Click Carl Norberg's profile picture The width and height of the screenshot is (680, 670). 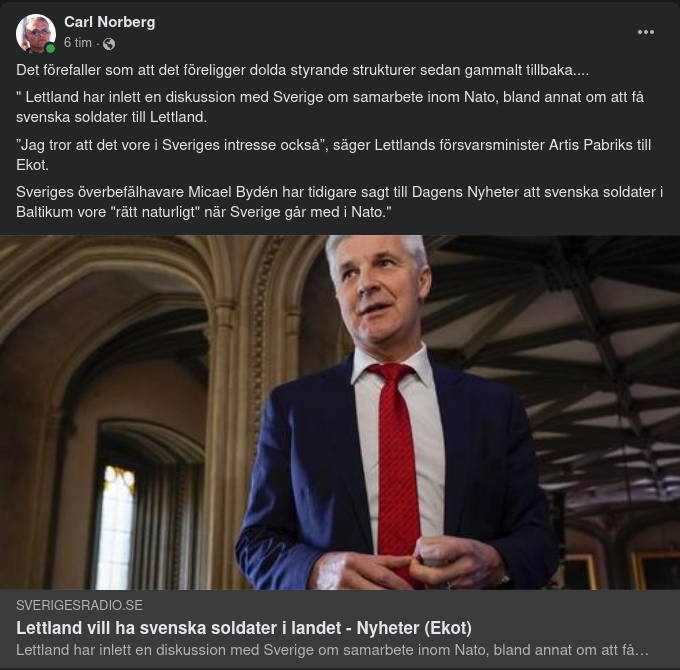click(35, 33)
